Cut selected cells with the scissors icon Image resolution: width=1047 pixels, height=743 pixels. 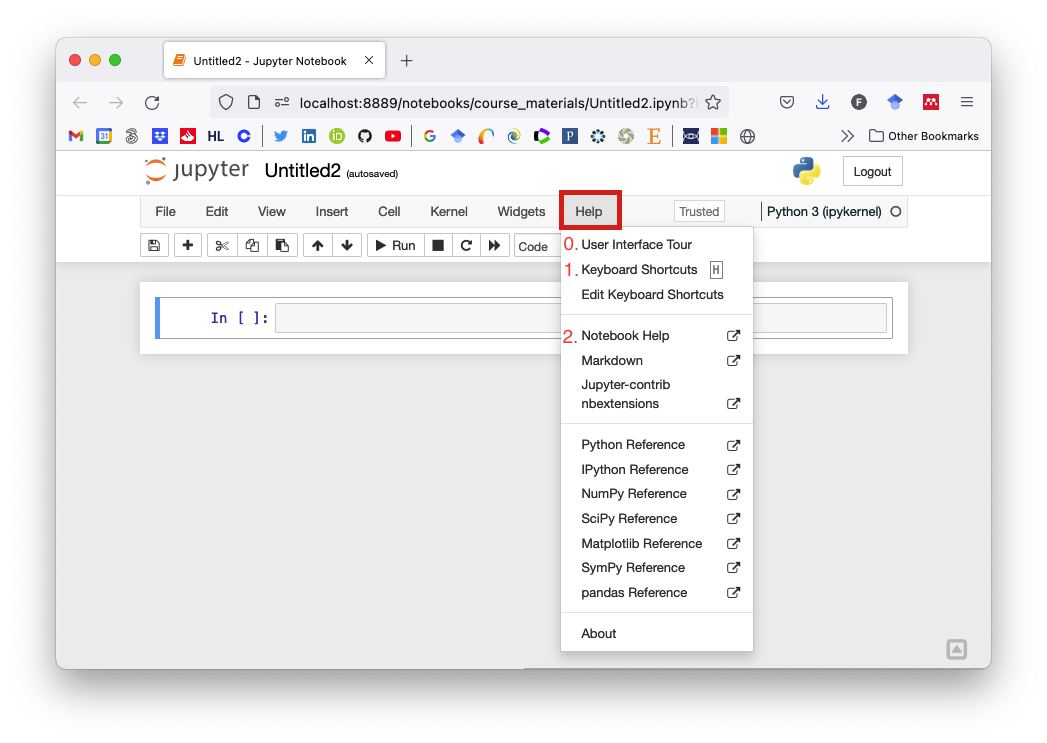point(222,246)
